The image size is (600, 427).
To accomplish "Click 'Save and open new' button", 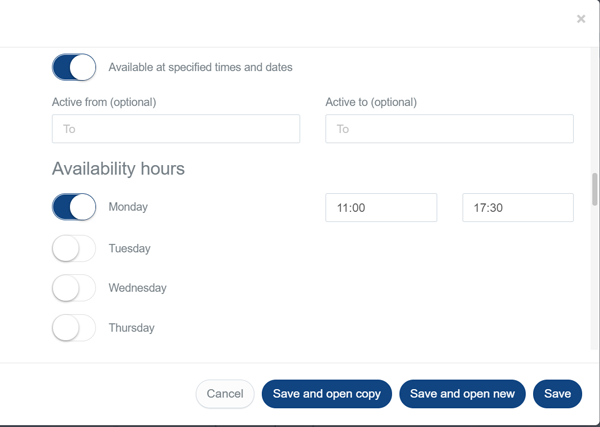I will point(462,394).
